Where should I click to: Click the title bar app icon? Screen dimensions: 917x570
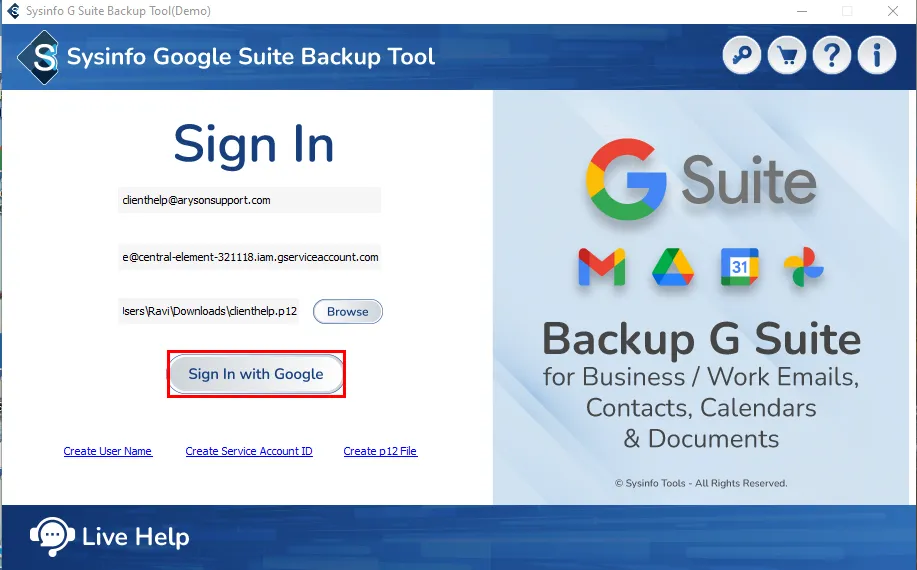[13, 11]
